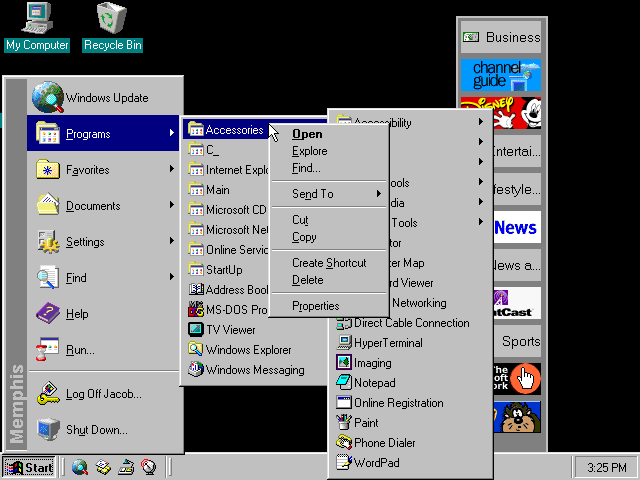Launch Windows Update from the Start menu
The width and height of the screenshot is (640, 480).
tap(103, 98)
